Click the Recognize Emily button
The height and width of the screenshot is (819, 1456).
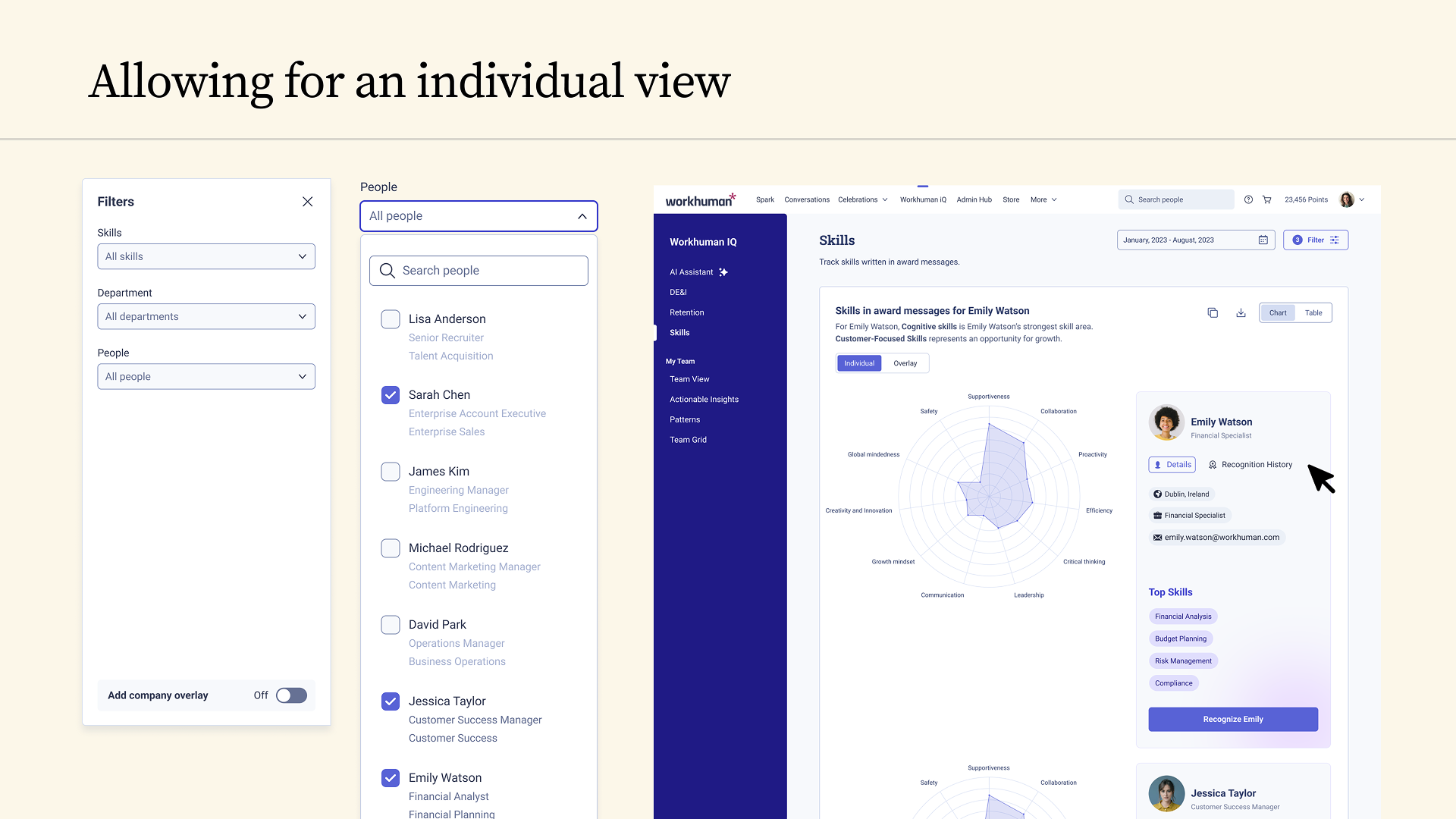1233,720
